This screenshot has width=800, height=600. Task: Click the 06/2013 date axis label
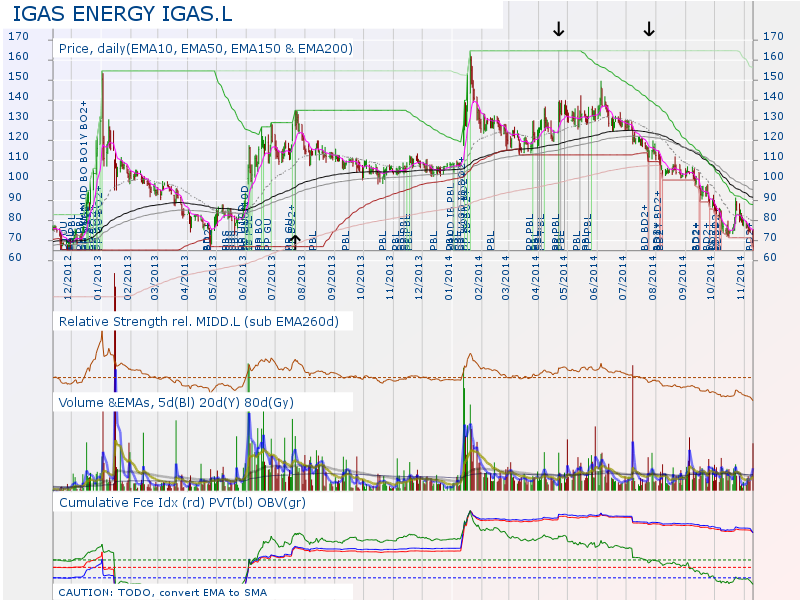coord(242,278)
